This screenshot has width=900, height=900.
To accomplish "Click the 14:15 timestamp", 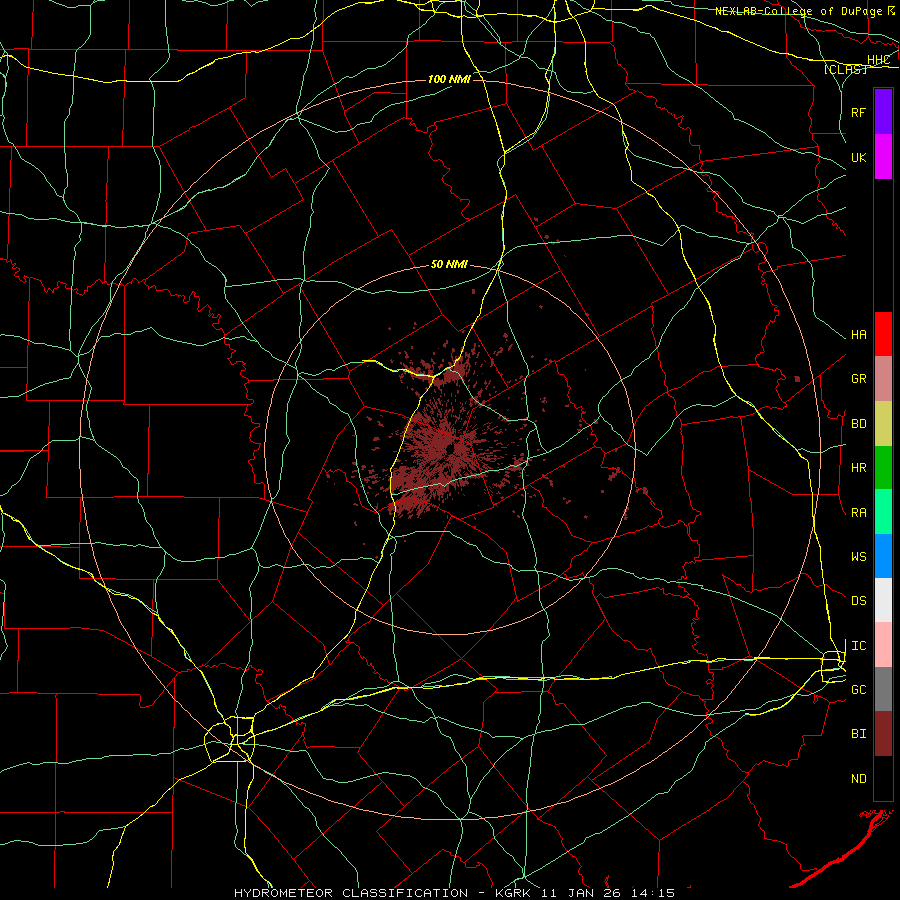I will coord(653,893).
